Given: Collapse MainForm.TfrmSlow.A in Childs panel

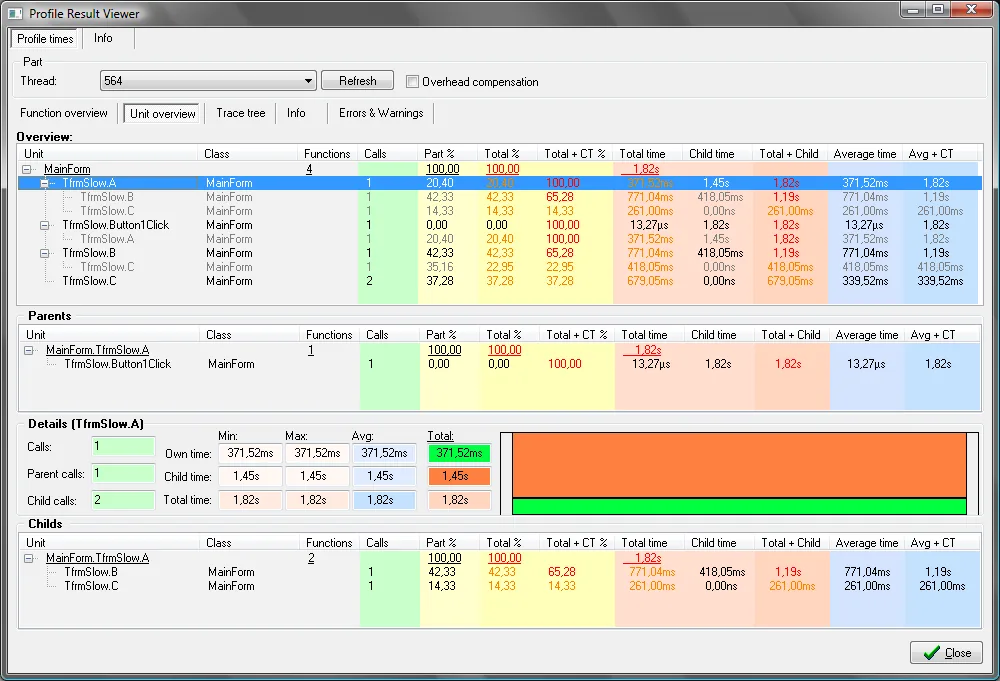Looking at the screenshot, I should [x=29, y=558].
